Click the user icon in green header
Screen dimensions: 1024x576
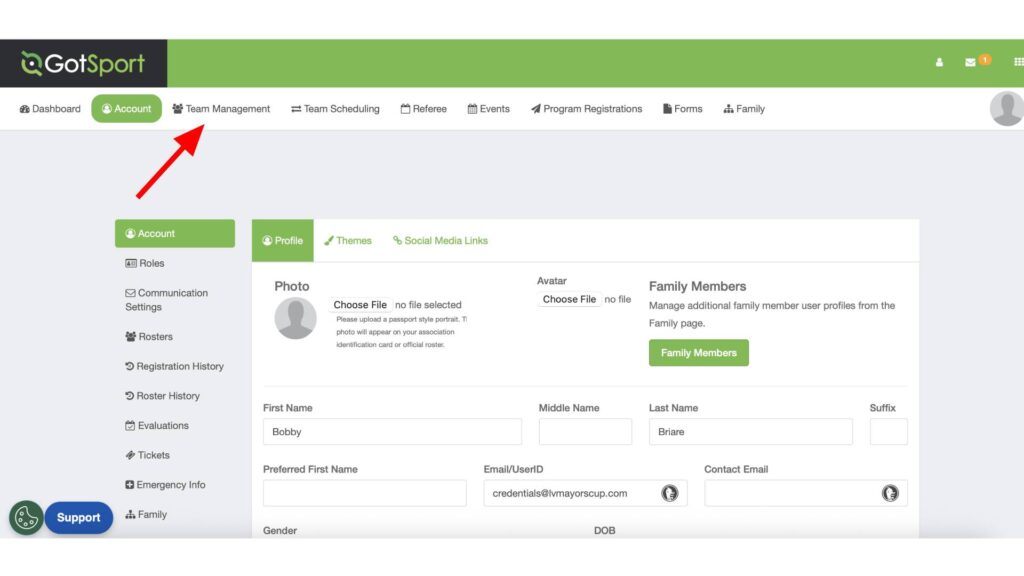[939, 62]
